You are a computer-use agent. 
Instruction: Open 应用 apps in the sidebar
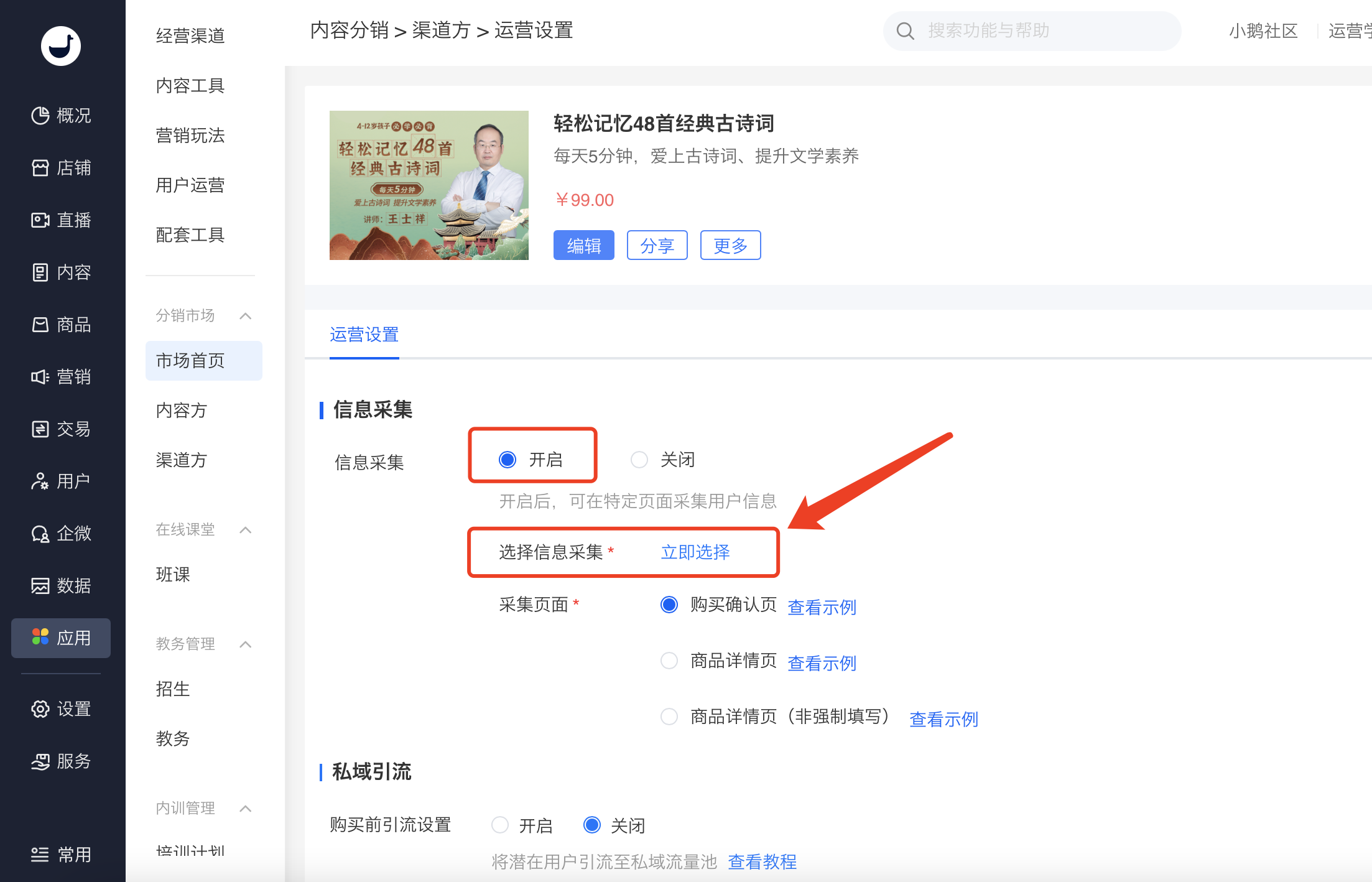click(61, 638)
